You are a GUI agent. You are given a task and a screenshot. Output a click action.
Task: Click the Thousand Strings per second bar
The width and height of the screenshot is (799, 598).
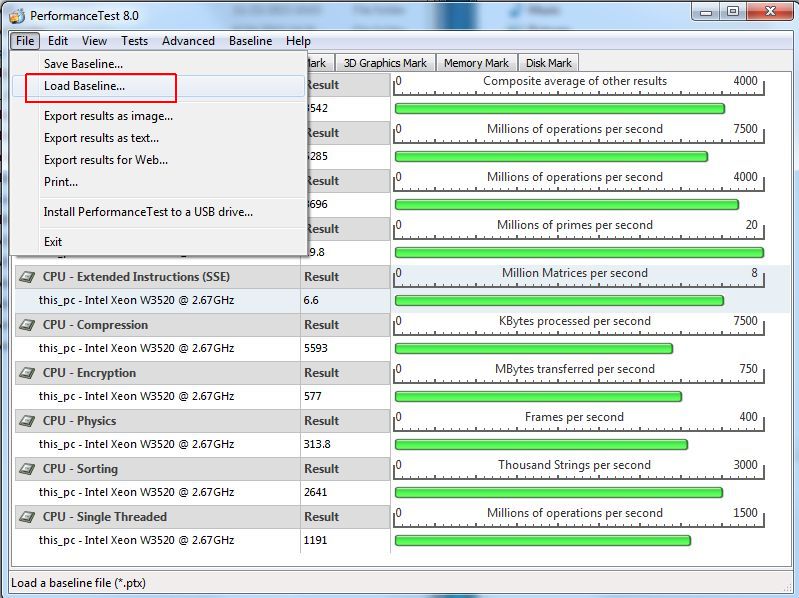click(x=558, y=493)
